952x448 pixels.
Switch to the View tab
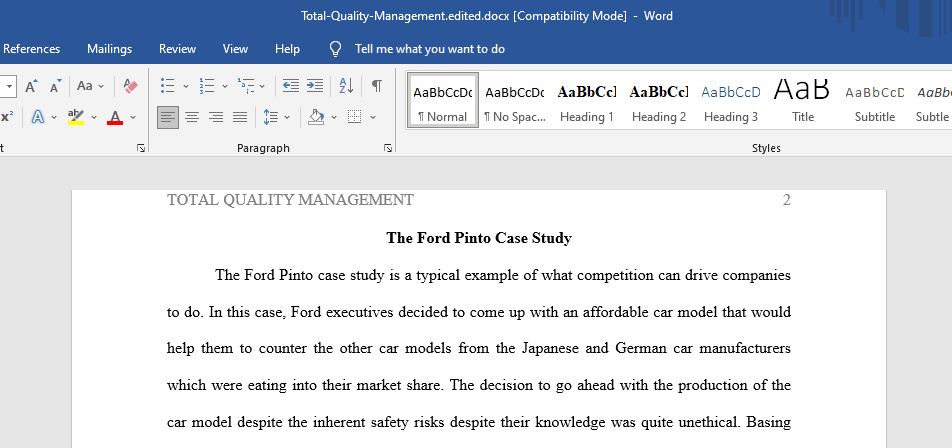click(x=235, y=49)
